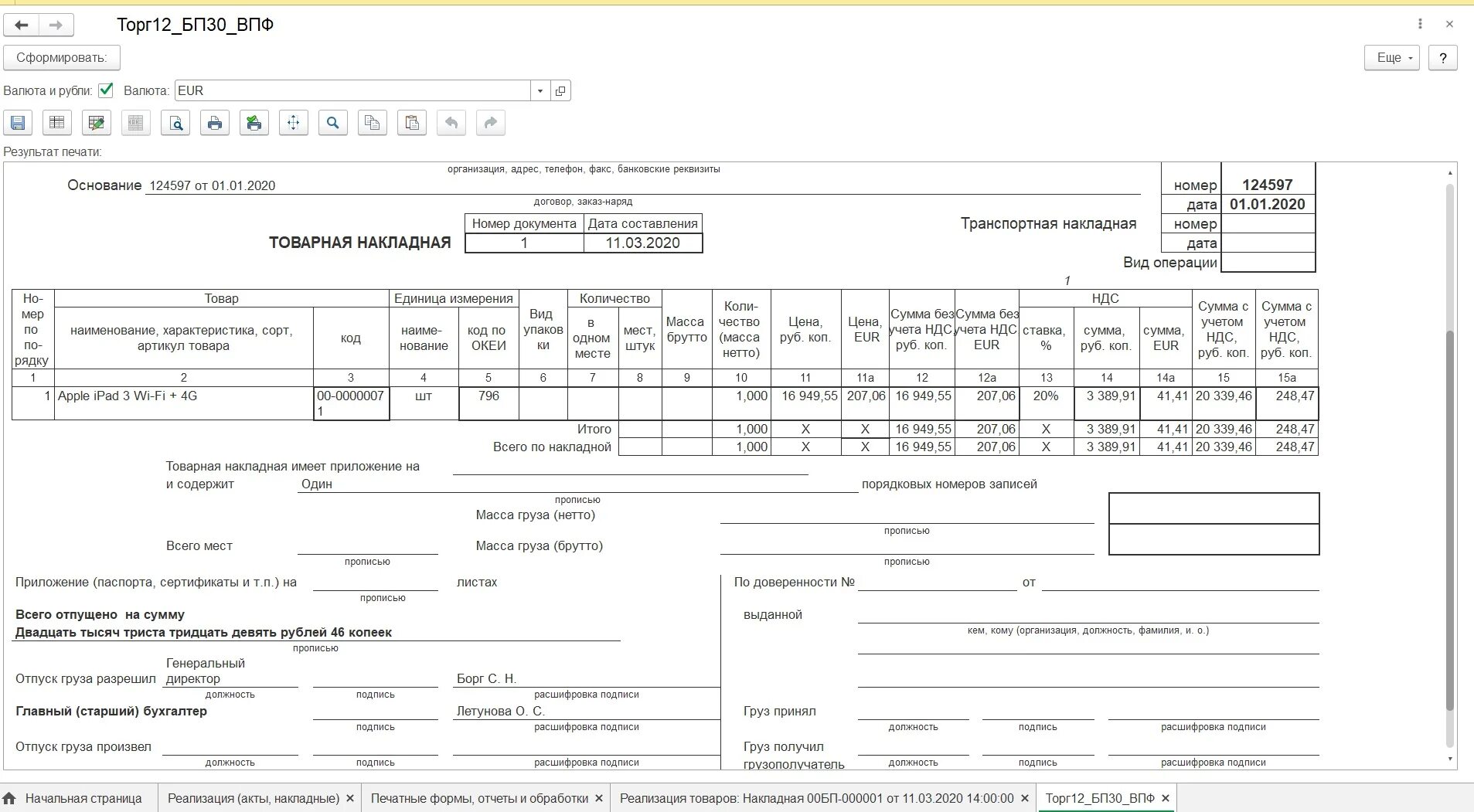1474x812 pixels.
Task: Click the scrollbar down arrow
Action: tap(1450, 759)
